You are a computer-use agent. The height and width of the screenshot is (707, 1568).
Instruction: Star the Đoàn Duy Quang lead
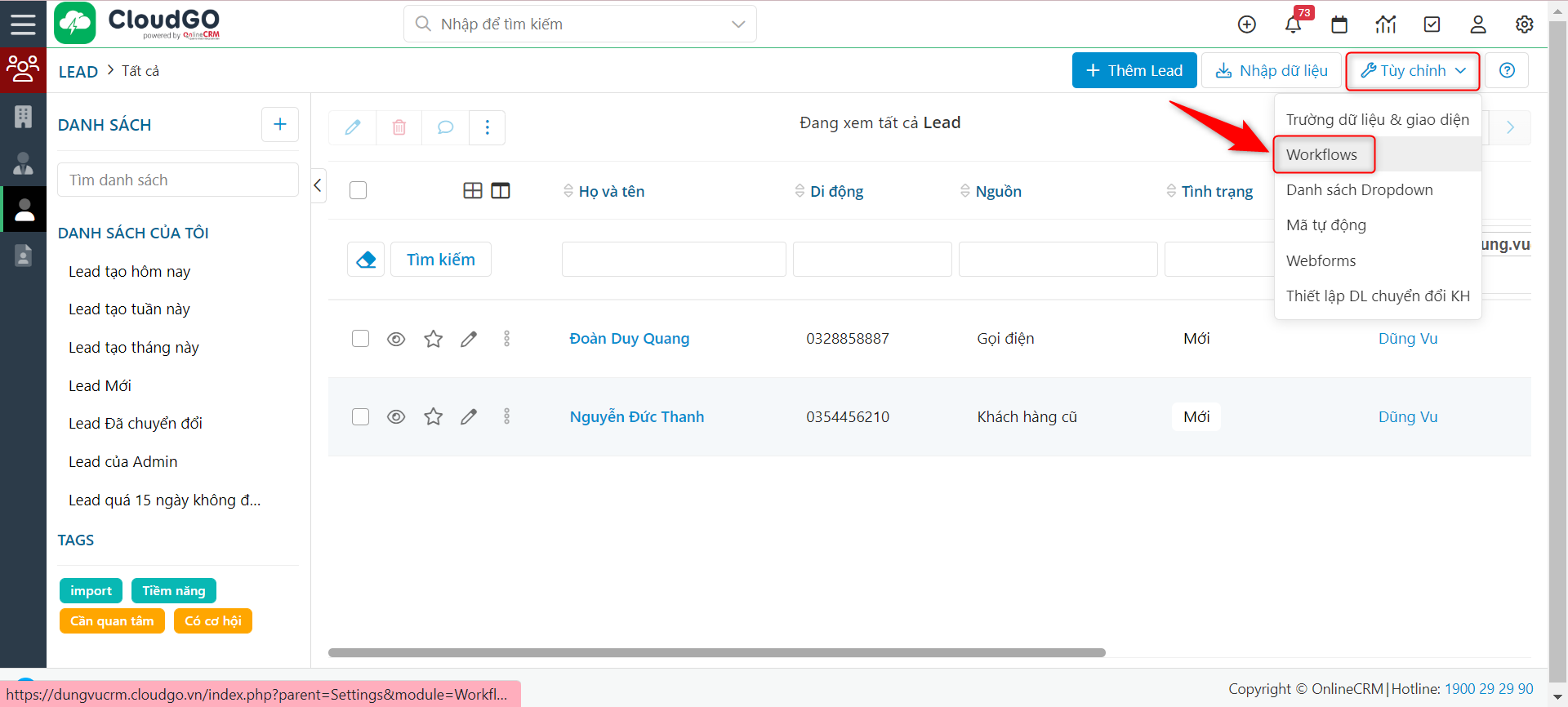tap(434, 339)
